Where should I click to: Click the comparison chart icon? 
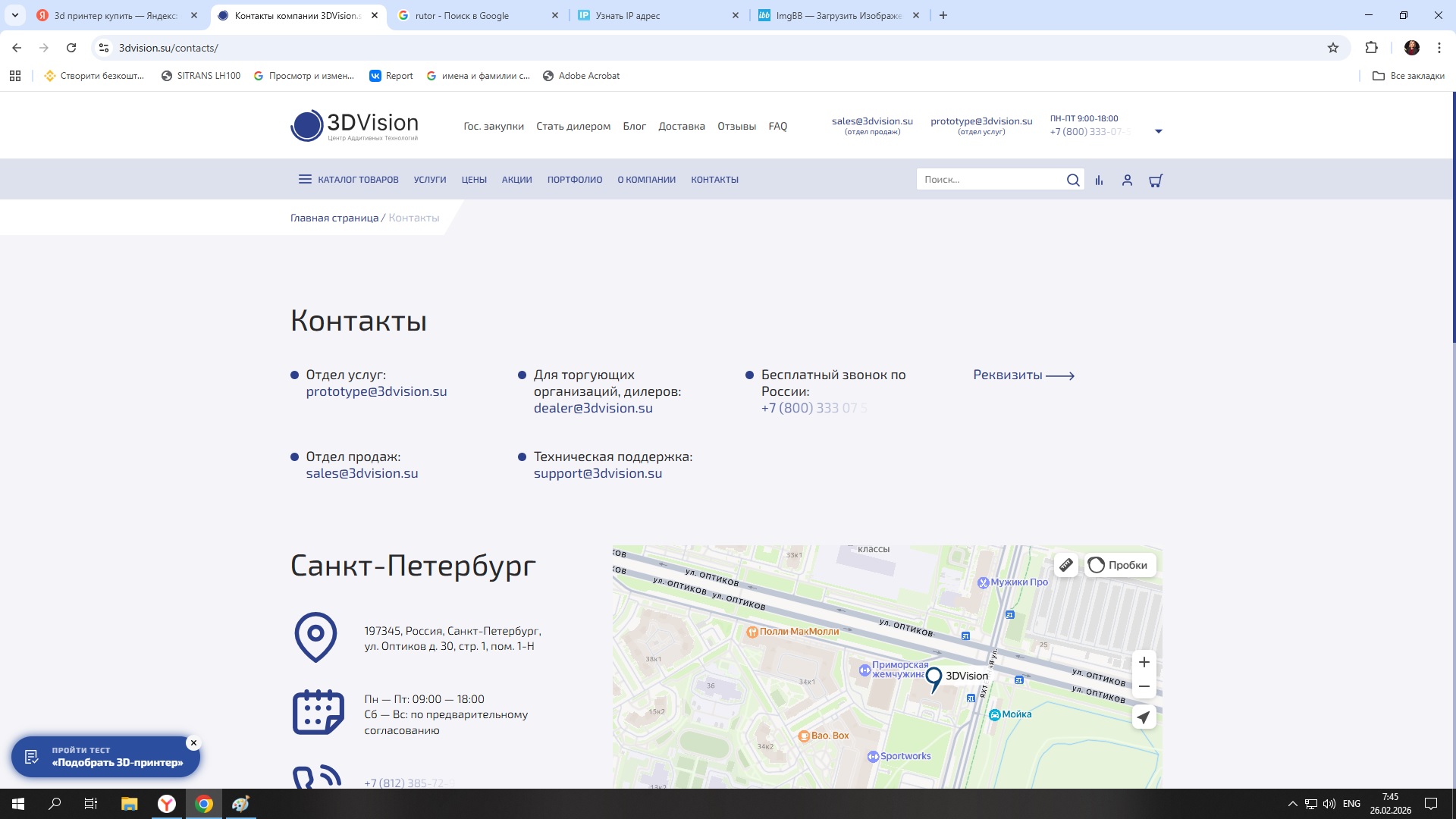click(x=1099, y=180)
